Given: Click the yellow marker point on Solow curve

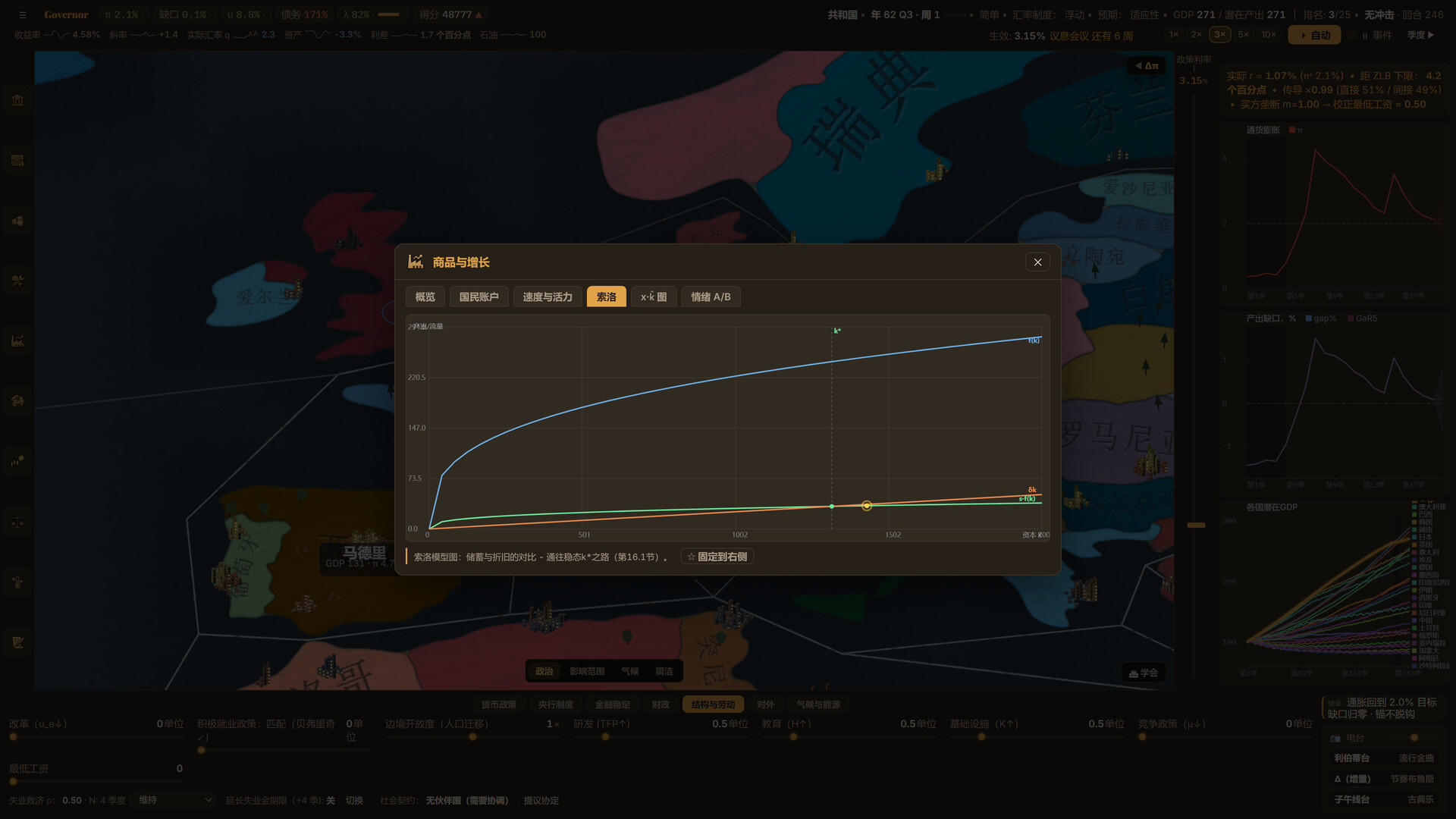Looking at the screenshot, I should [x=867, y=506].
